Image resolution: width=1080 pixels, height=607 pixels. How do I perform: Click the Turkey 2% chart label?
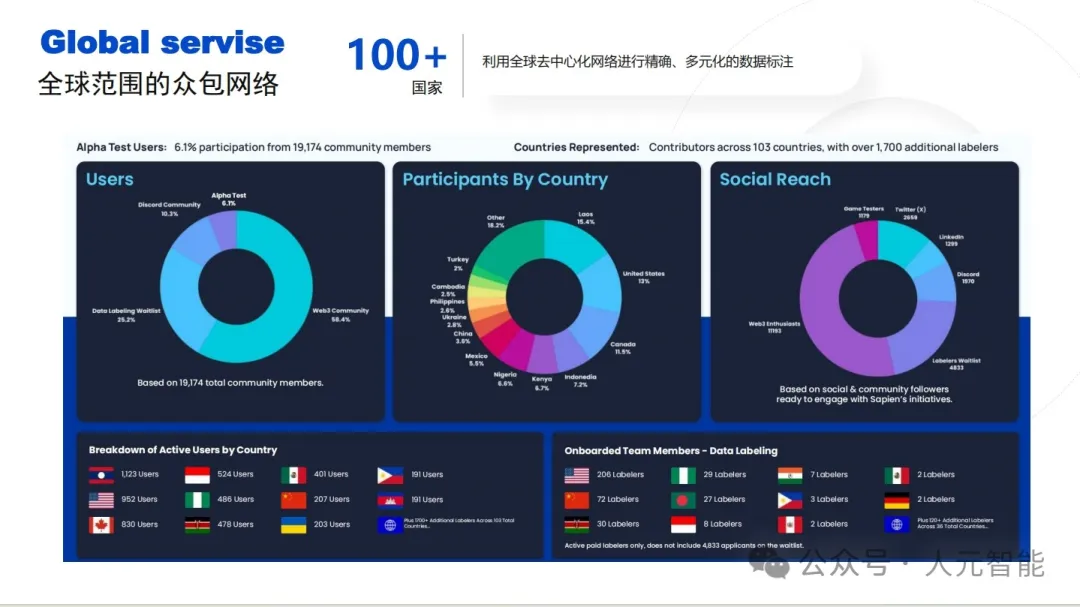pos(458,263)
